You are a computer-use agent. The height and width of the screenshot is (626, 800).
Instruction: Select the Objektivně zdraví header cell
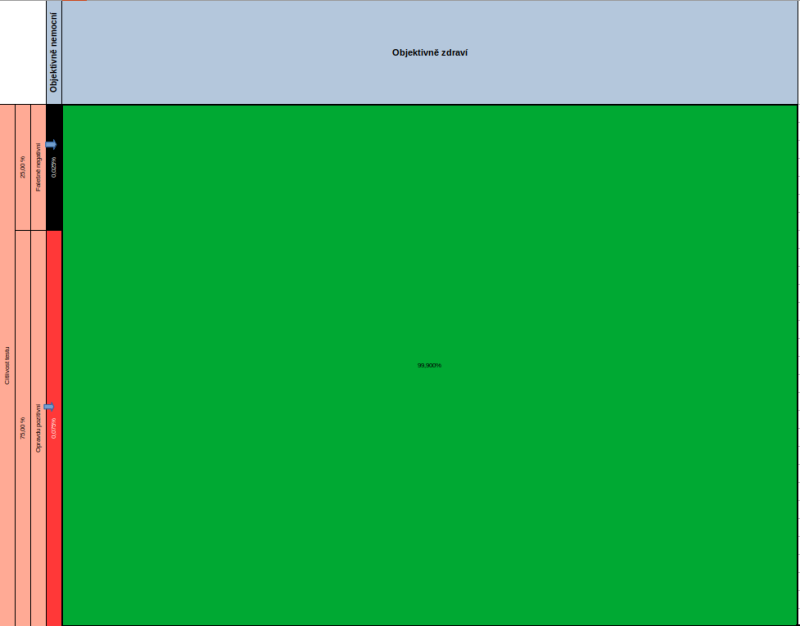click(430, 53)
